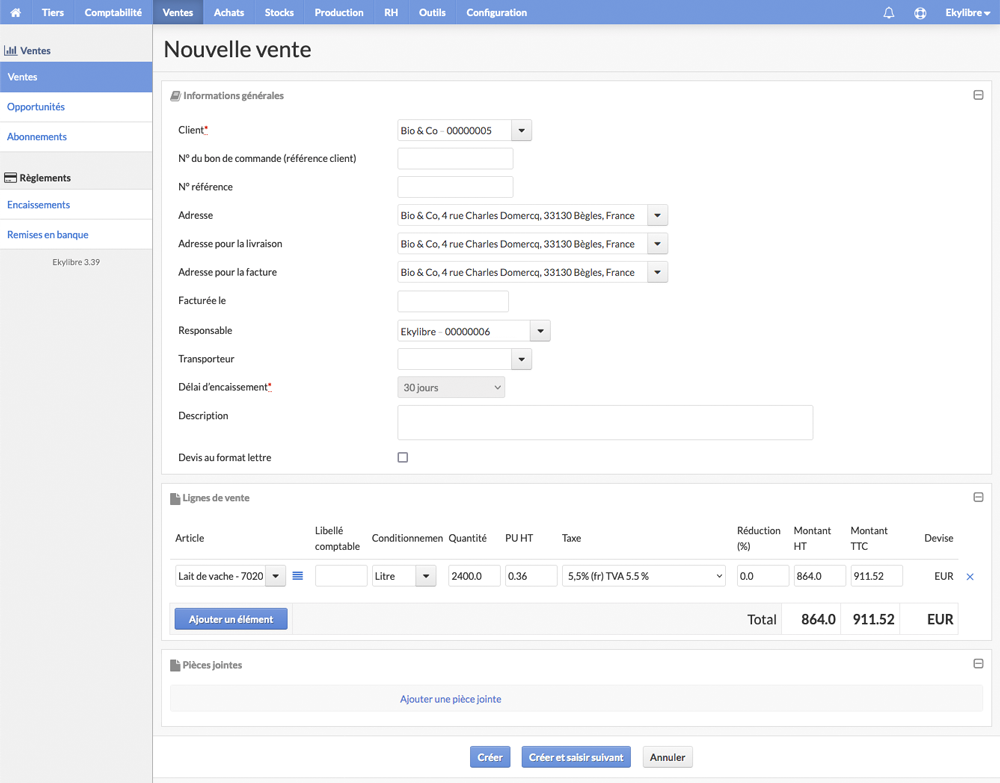Open sale line details list icon
Screen dimensions: 1000x783
[x=297, y=576]
